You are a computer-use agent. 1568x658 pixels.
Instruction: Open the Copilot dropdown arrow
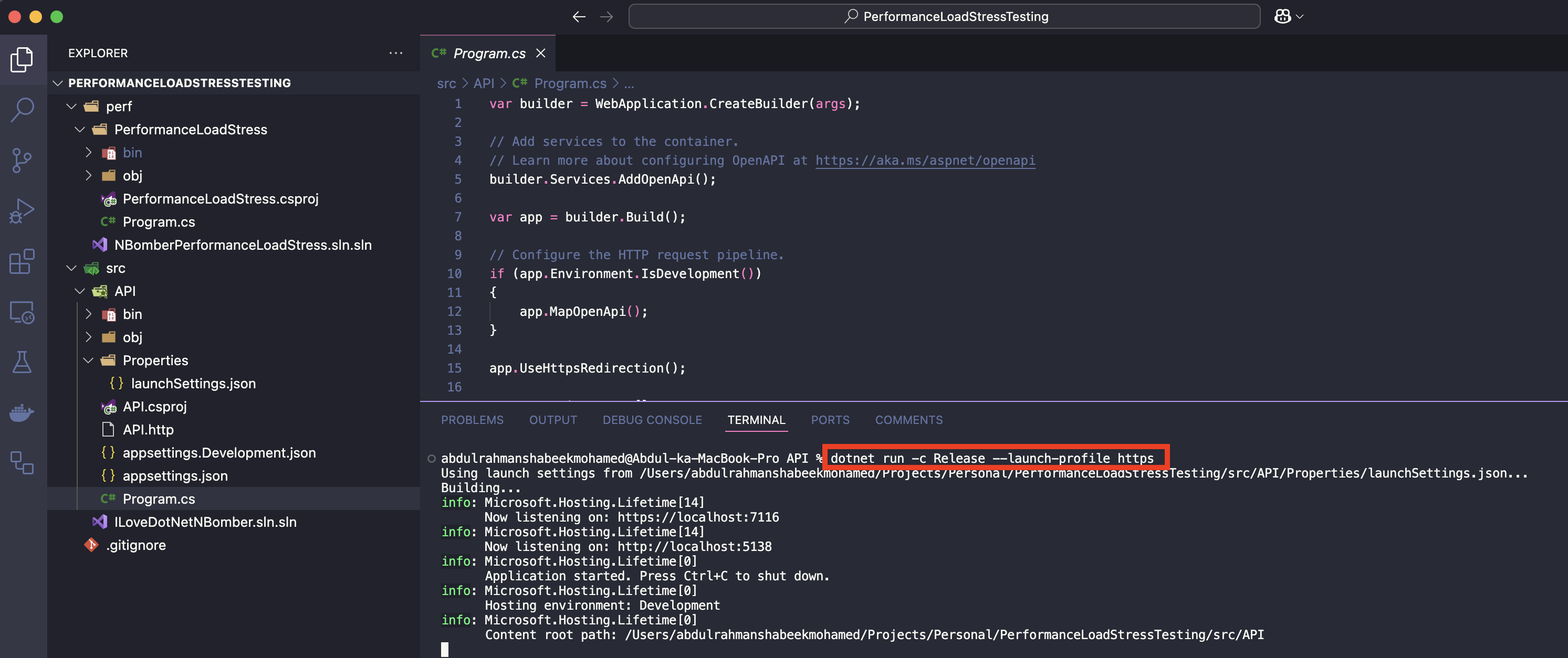(1300, 17)
